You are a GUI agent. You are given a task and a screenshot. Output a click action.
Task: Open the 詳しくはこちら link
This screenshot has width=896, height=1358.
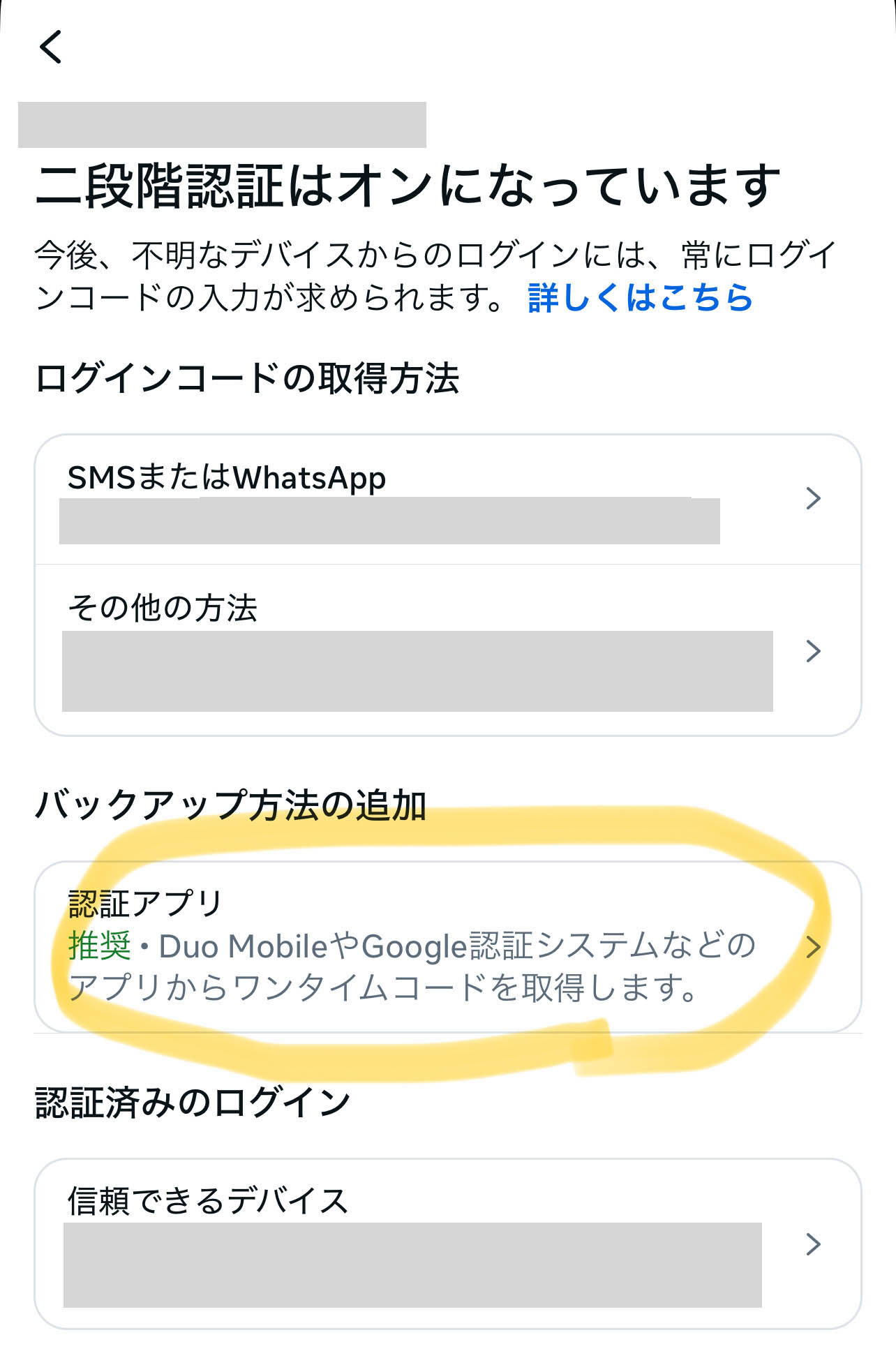point(641,297)
